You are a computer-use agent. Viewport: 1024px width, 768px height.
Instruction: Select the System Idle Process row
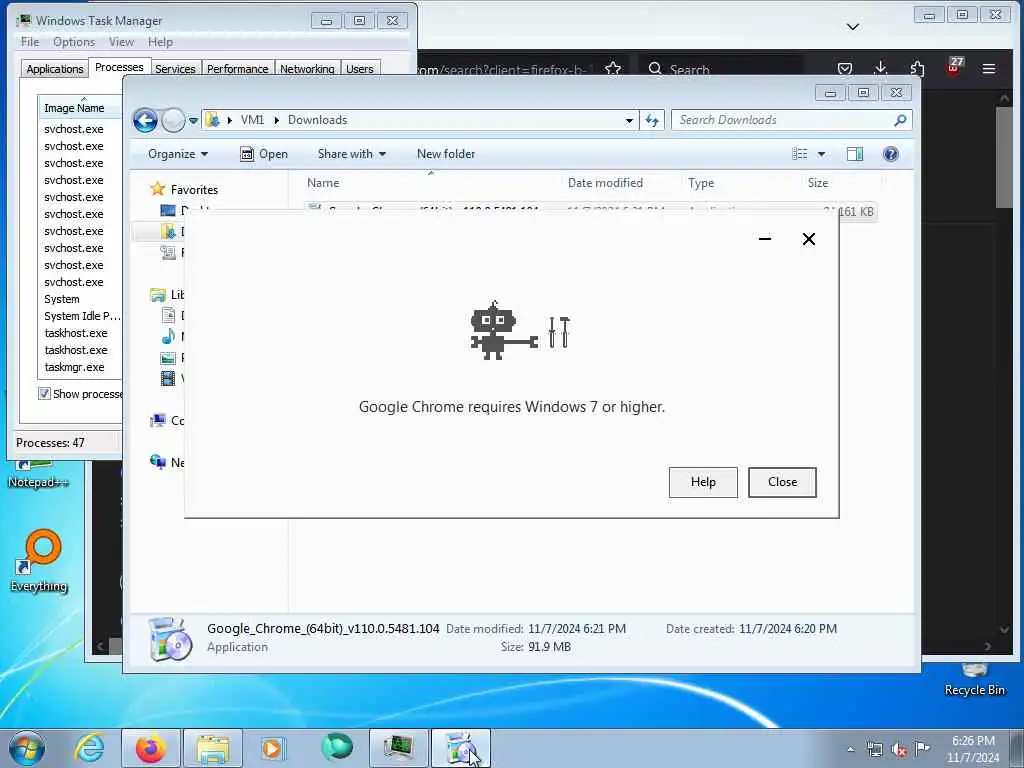coord(80,316)
